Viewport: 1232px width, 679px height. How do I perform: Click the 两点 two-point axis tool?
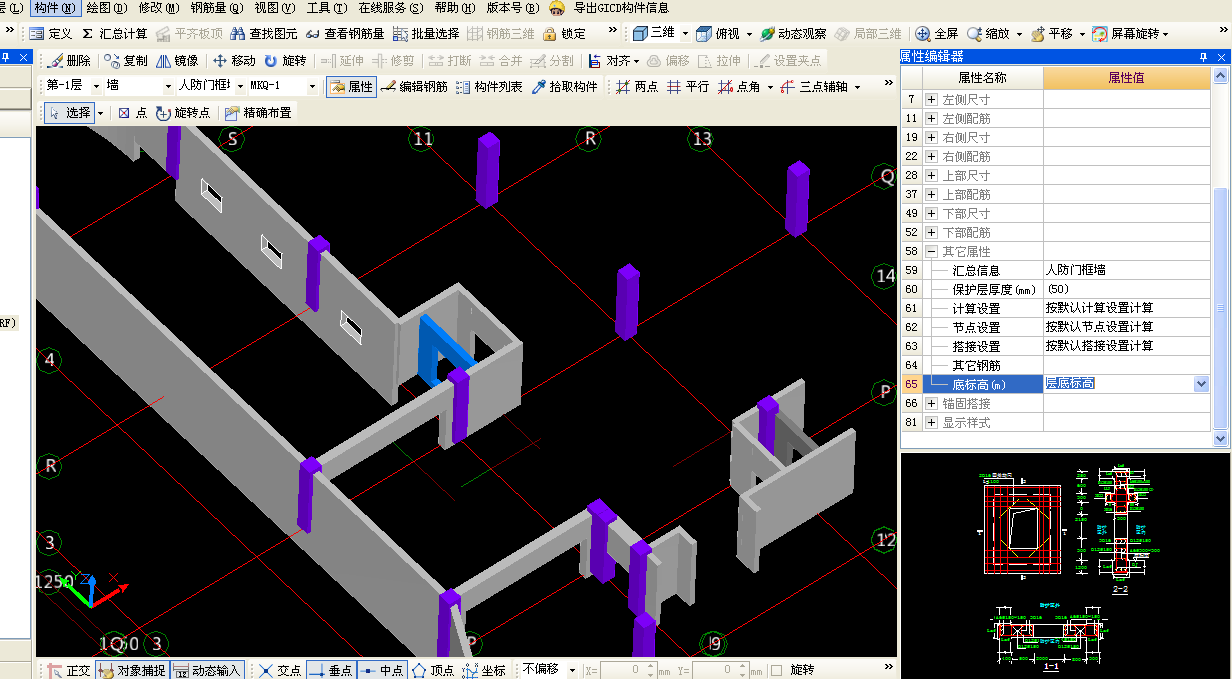(x=637, y=87)
